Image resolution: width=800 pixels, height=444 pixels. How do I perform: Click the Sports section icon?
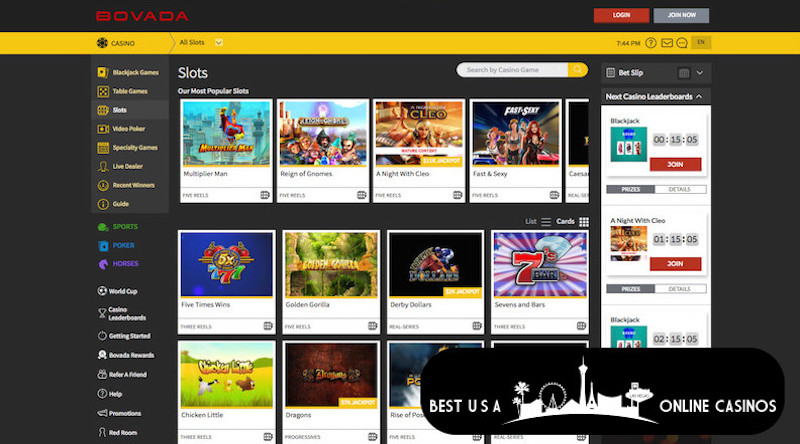[103, 227]
